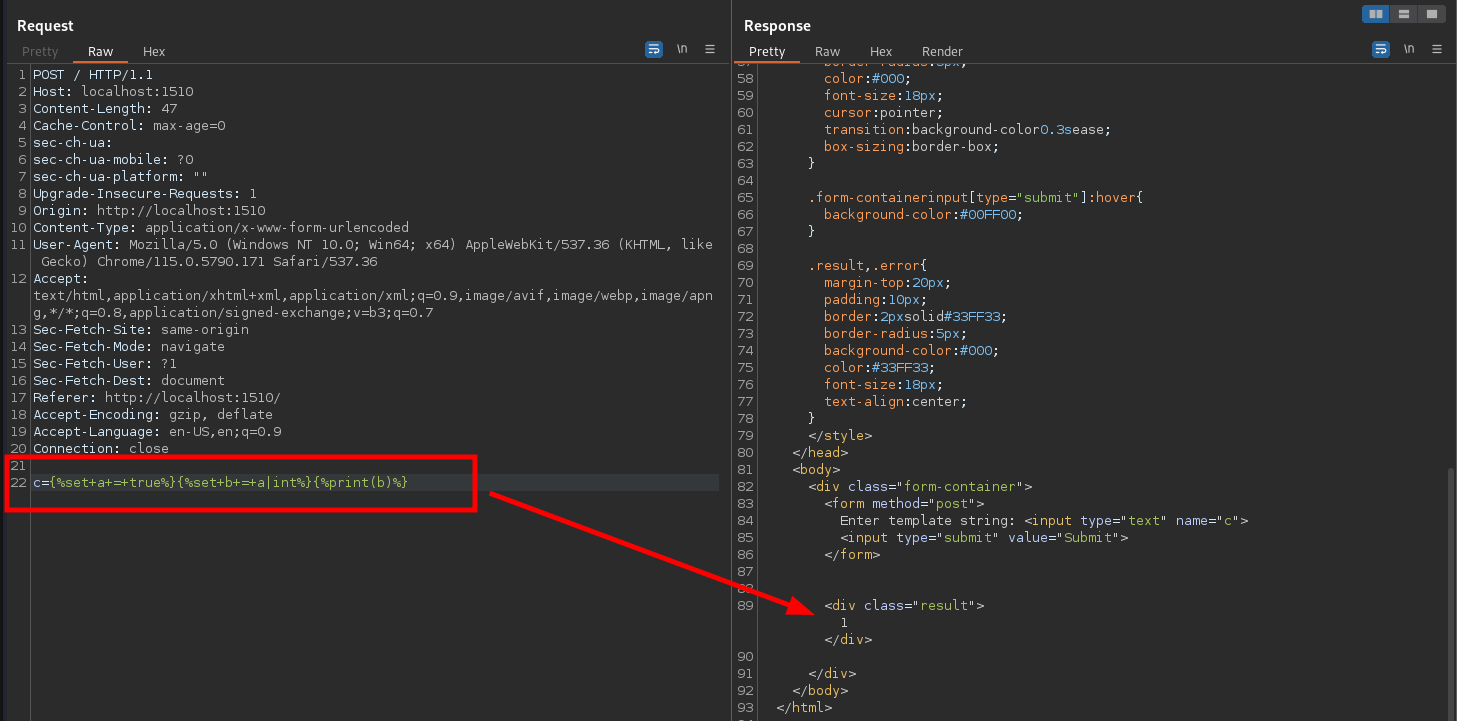Click the template payload body on line 22

(x=221, y=482)
